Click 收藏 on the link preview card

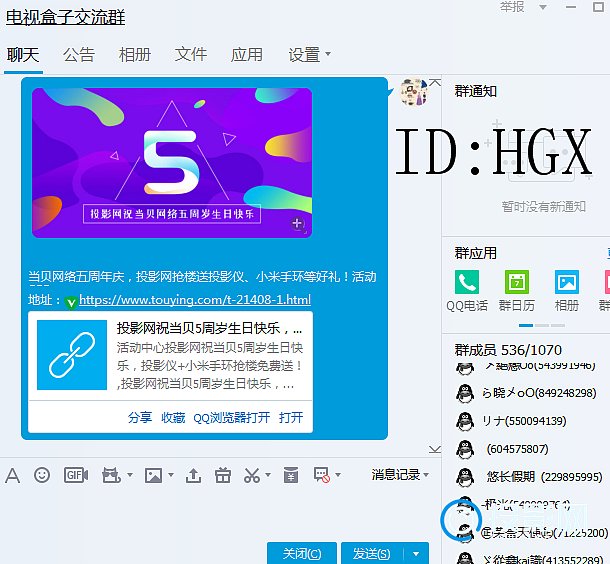(173, 418)
